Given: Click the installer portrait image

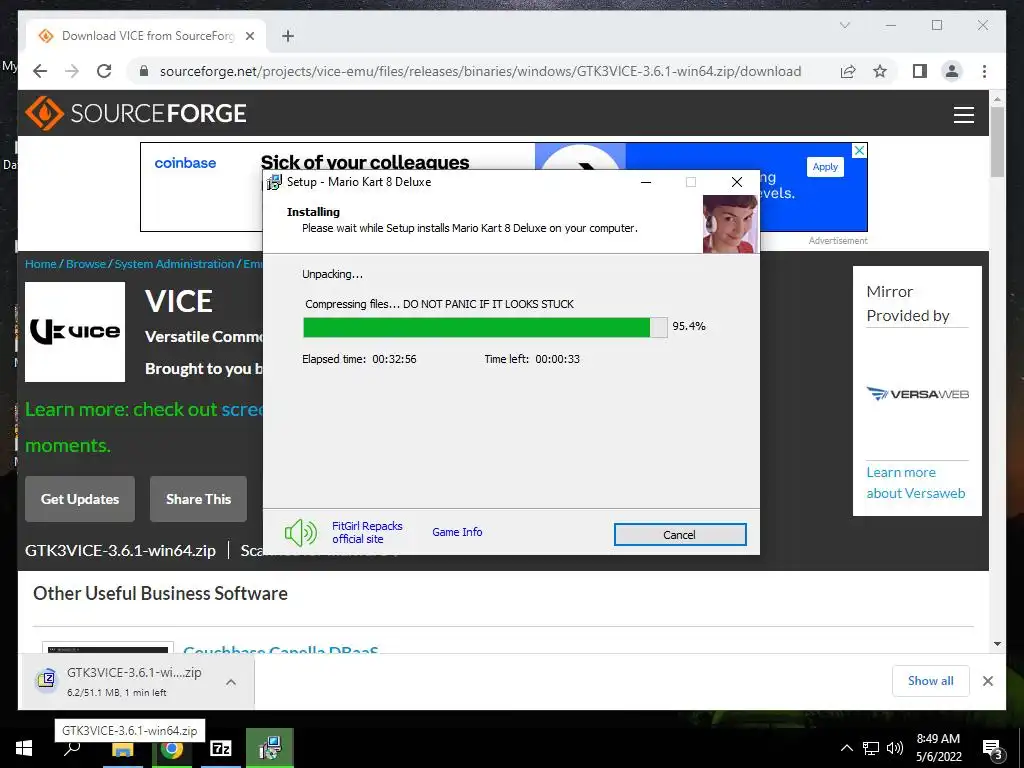Looking at the screenshot, I should (x=730, y=223).
